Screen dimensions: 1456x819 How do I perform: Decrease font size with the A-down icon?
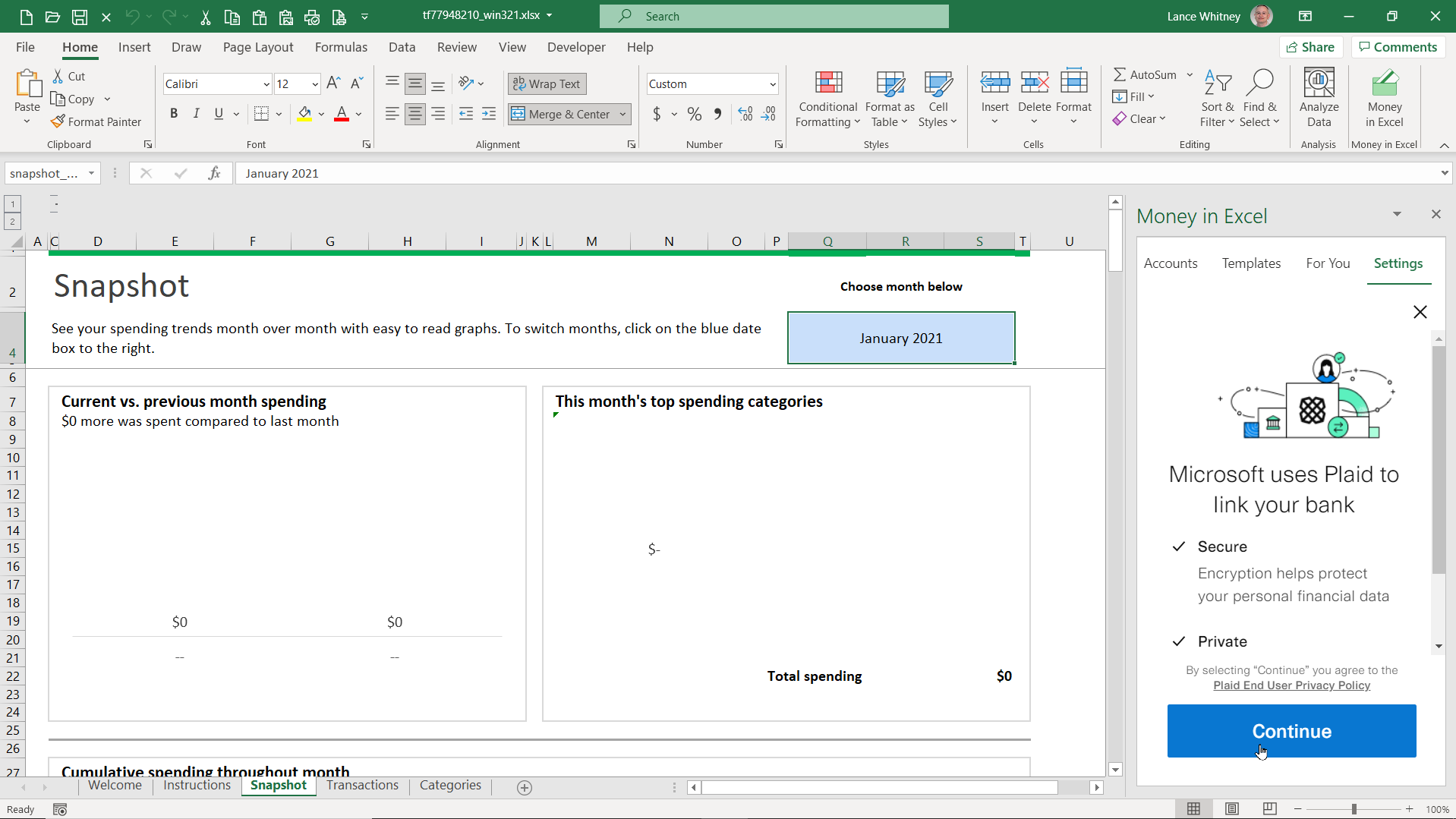click(357, 83)
